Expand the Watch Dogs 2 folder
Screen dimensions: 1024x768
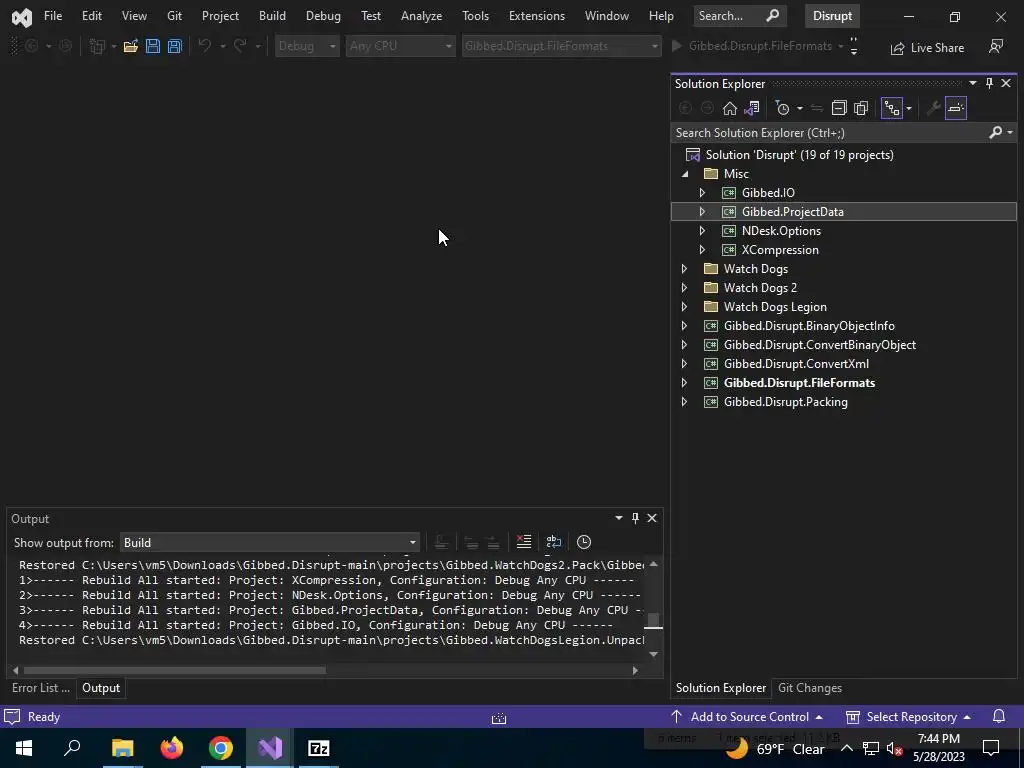[684, 287]
